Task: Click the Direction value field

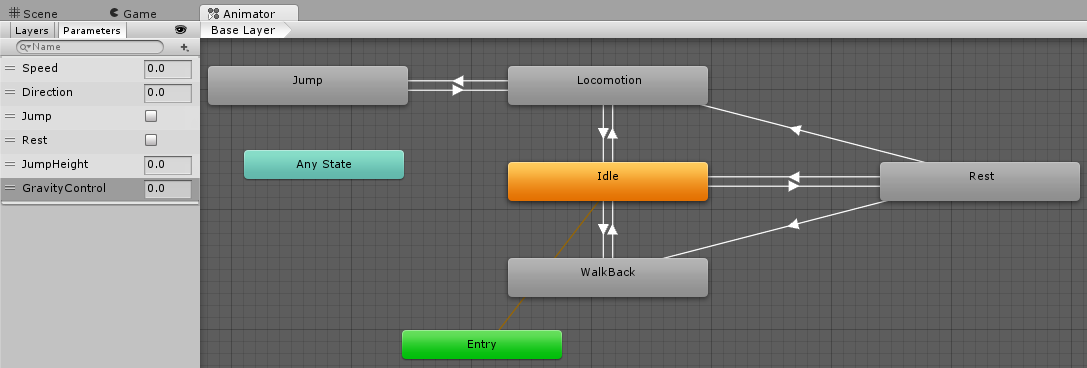Action: (x=168, y=93)
